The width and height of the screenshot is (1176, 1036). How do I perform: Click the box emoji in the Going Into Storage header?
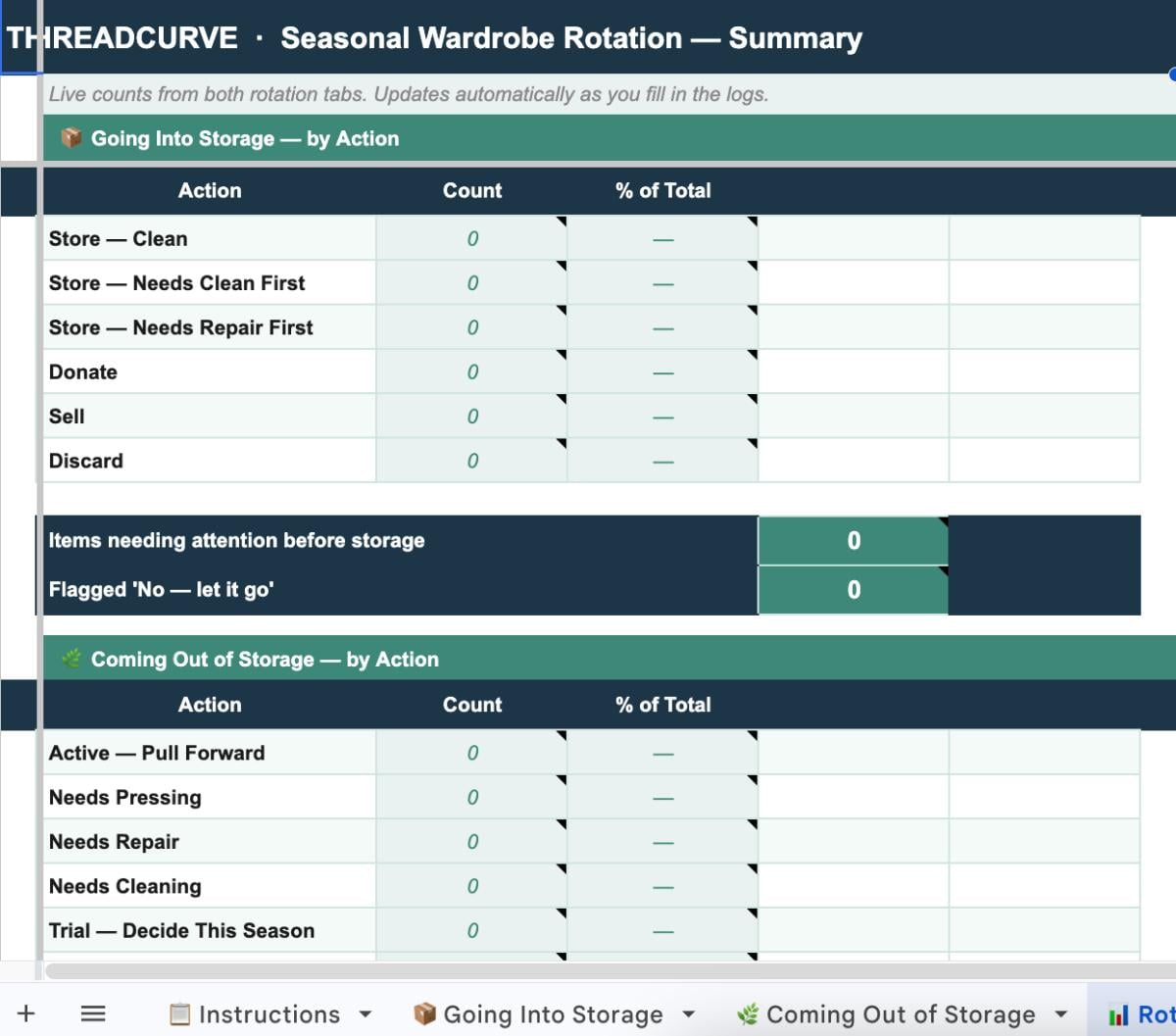(x=71, y=138)
